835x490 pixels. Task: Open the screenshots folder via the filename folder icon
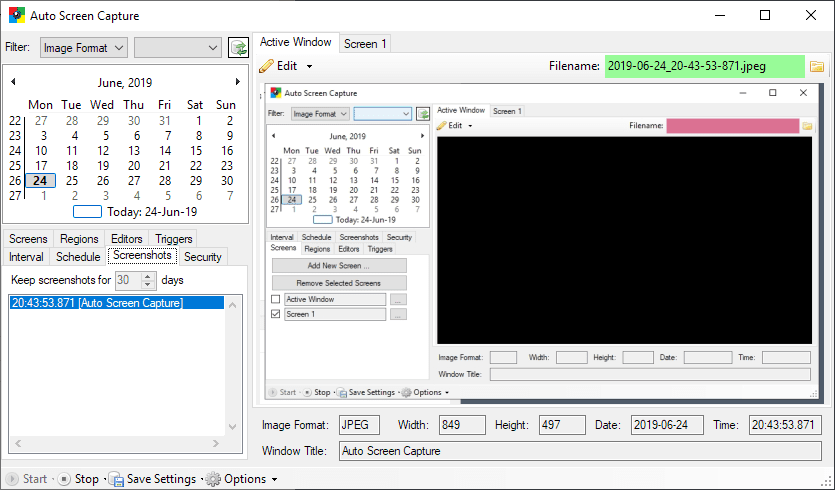coord(817,67)
